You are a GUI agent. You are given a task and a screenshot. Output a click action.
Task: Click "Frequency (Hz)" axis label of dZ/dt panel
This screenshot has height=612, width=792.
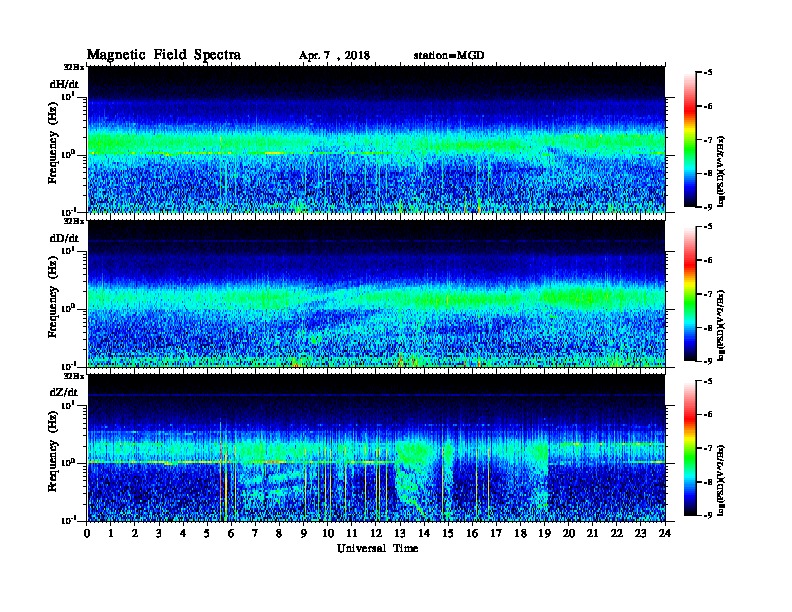point(53,451)
